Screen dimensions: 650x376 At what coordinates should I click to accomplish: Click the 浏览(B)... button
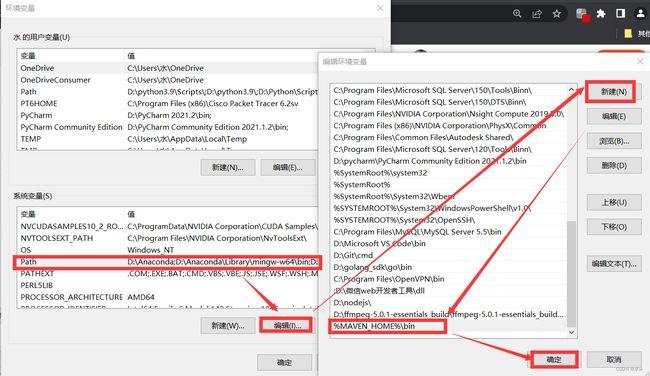point(614,141)
